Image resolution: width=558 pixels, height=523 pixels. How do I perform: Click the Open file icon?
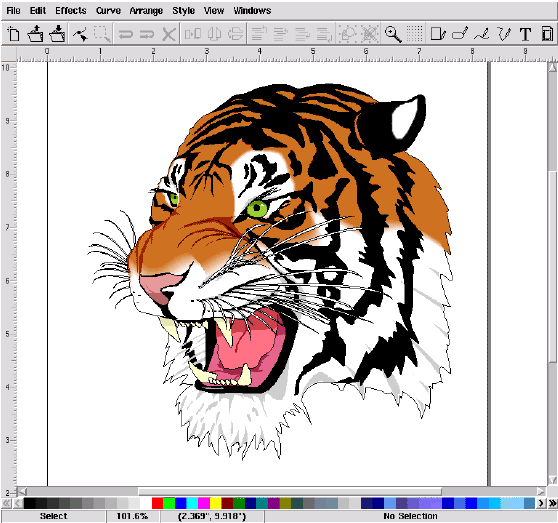coord(35,34)
